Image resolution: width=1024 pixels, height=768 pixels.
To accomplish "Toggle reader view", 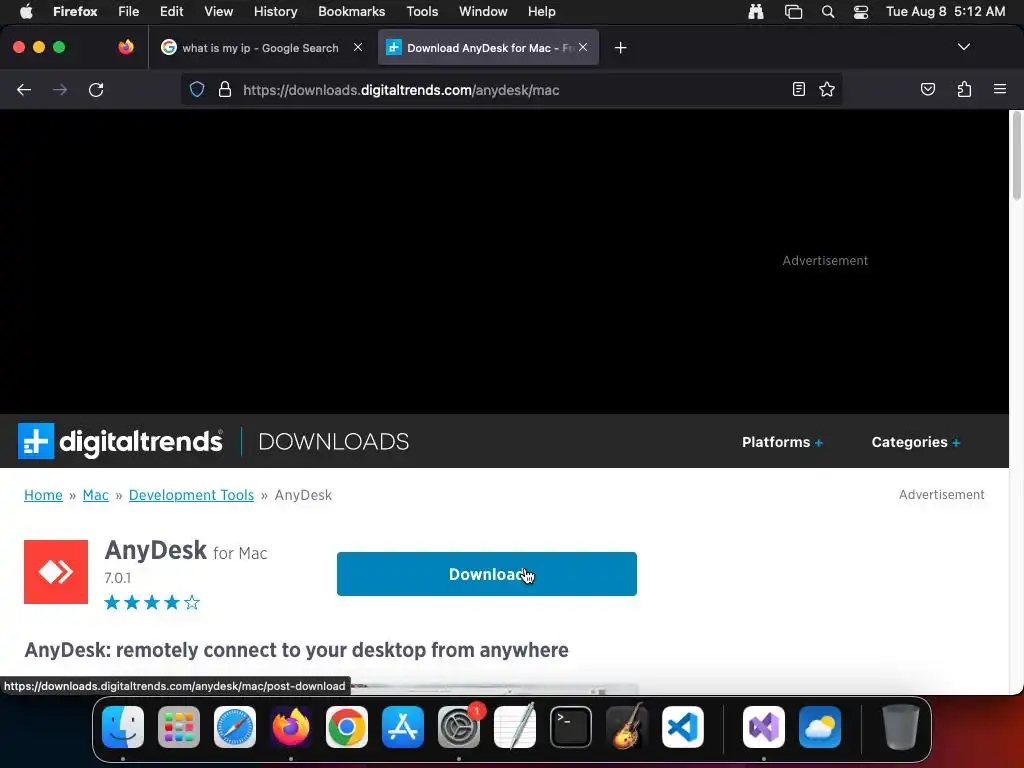I will (798, 89).
